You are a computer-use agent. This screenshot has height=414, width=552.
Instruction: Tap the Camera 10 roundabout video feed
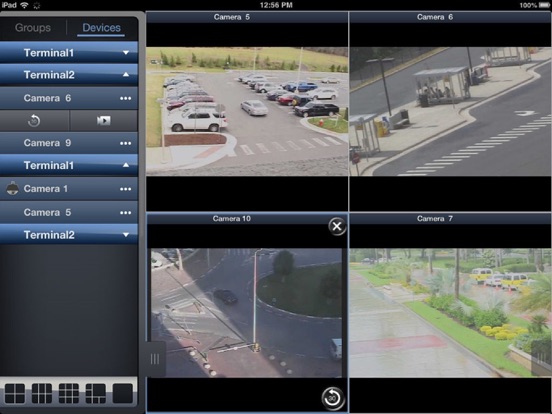(x=246, y=313)
